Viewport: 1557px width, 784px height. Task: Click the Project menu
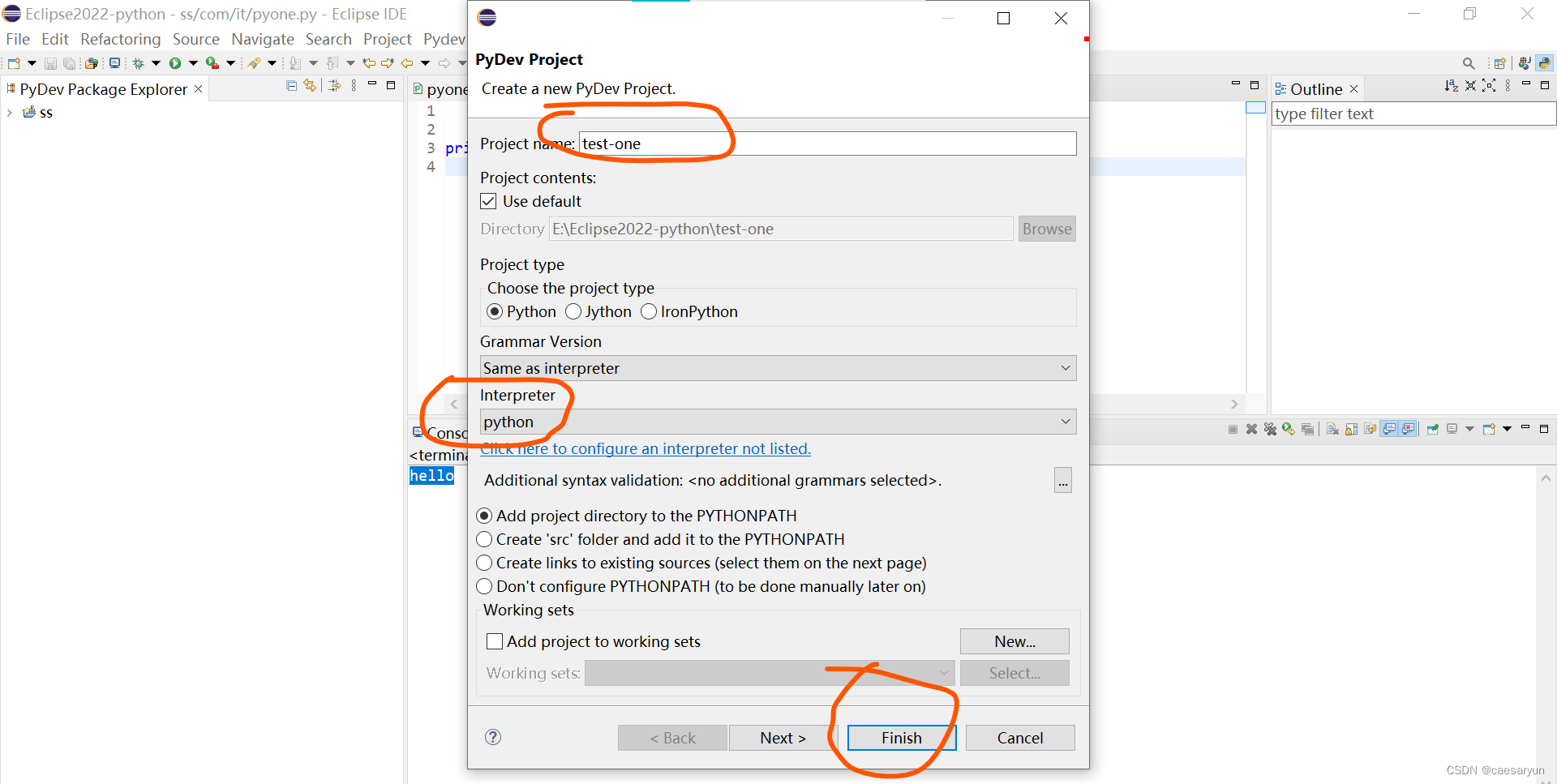pyautogui.click(x=388, y=39)
